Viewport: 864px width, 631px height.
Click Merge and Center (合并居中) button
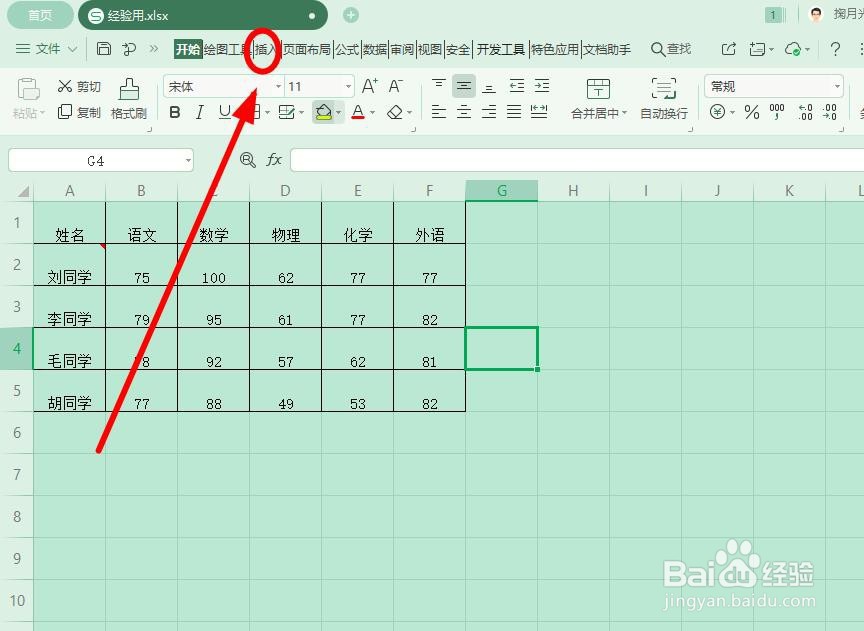point(598,99)
